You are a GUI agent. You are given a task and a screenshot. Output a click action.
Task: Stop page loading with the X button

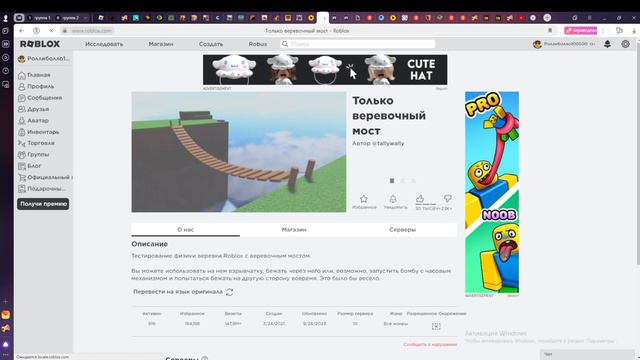51,31
